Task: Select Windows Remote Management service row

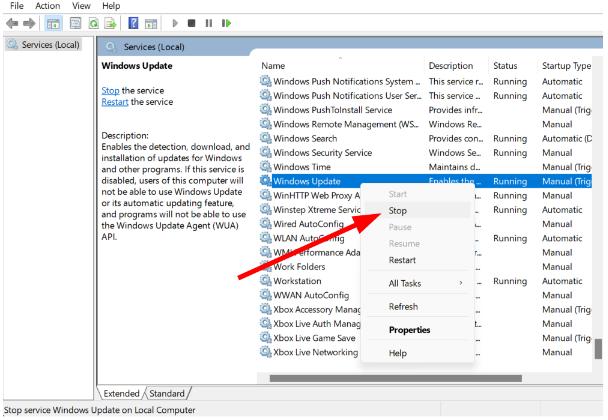Action: pos(425,124)
